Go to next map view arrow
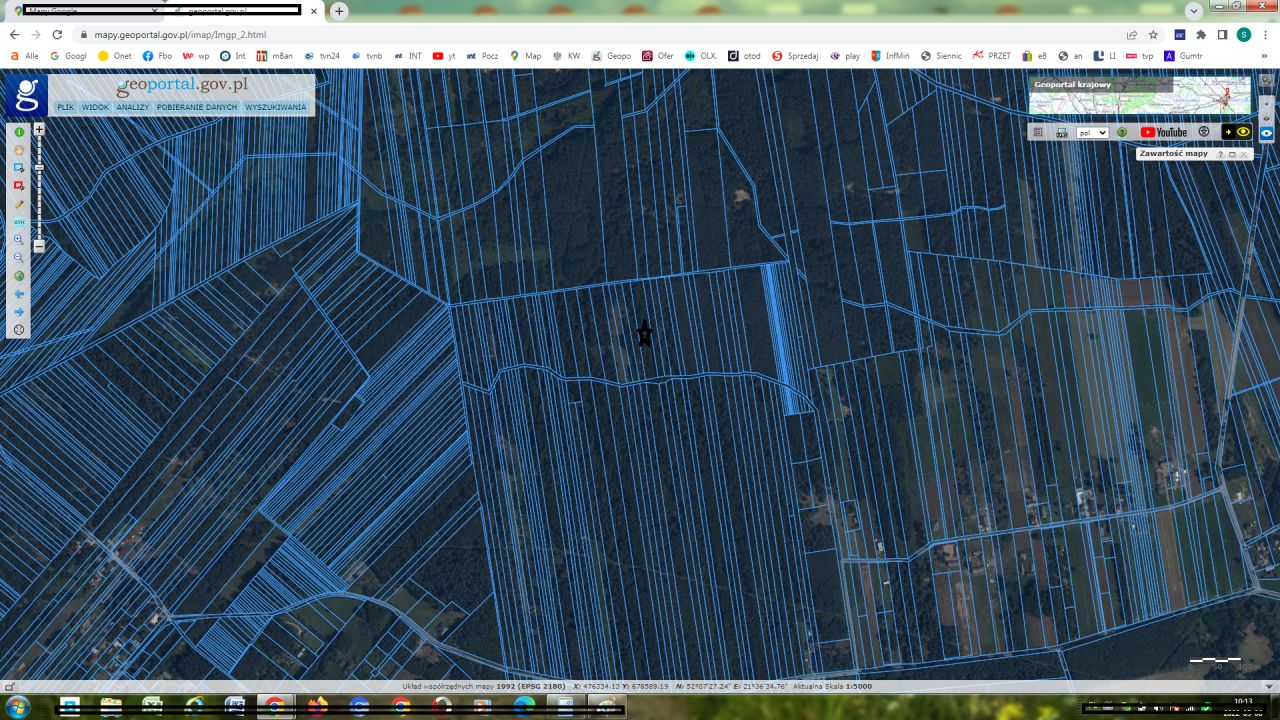 click(x=19, y=312)
